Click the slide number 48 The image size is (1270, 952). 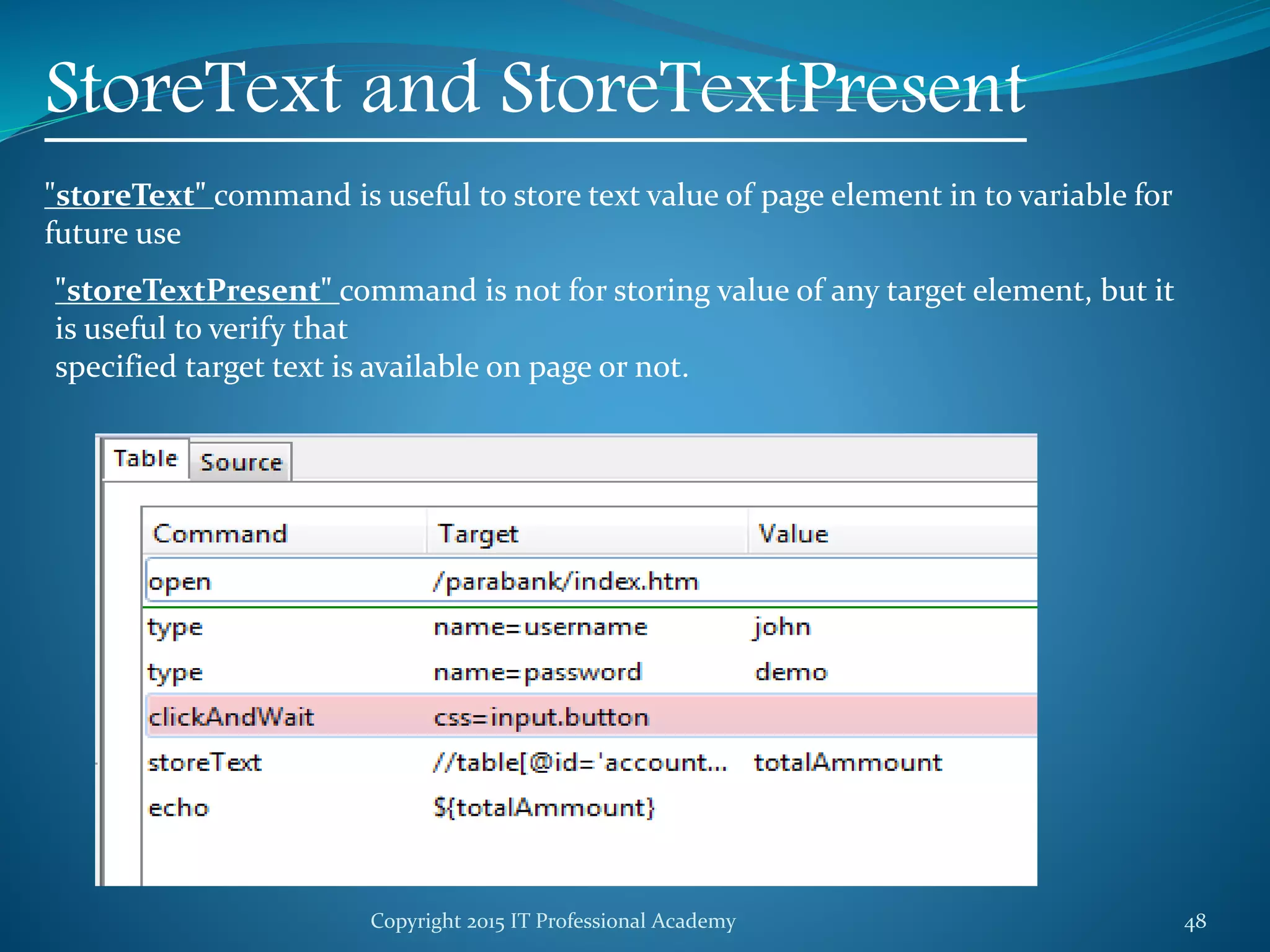coord(1195,922)
